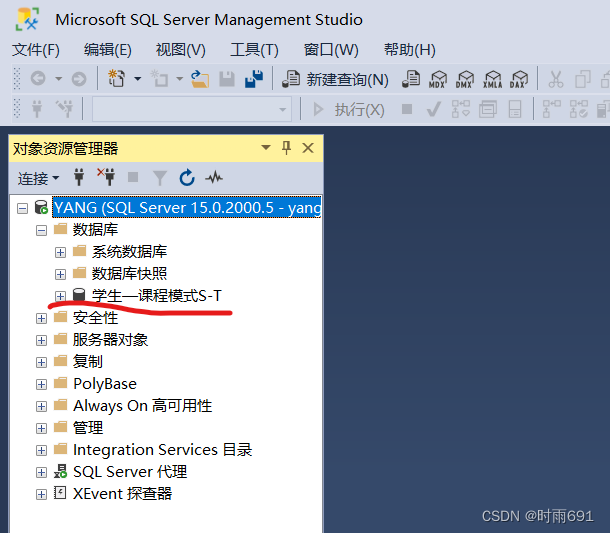610x533 pixels.
Task: Click the 新建查询(N) button
Action: [335, 79]
